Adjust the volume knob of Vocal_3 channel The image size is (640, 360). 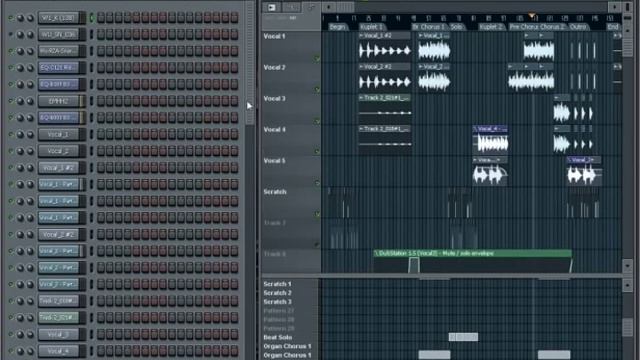pos(30,334)
